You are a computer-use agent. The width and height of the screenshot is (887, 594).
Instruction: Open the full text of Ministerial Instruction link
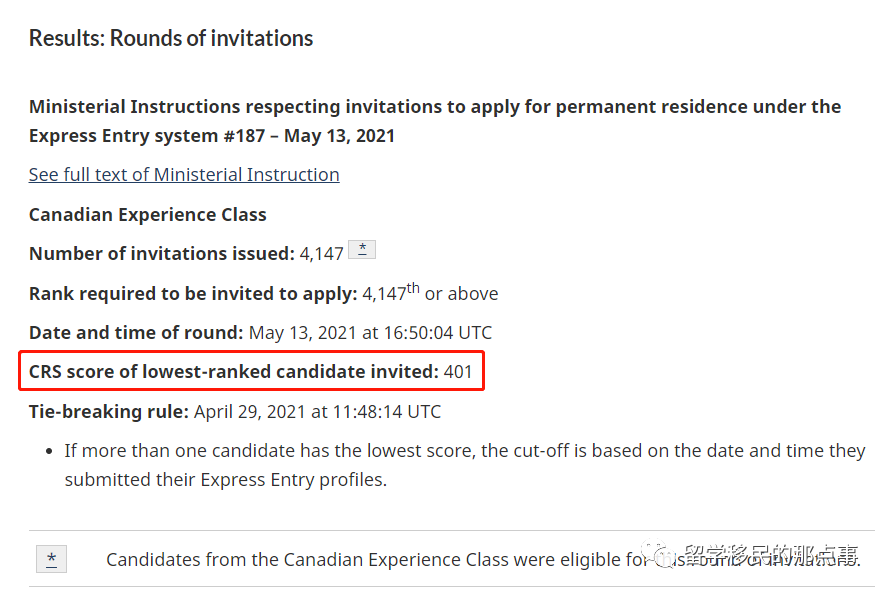[184, 175]
